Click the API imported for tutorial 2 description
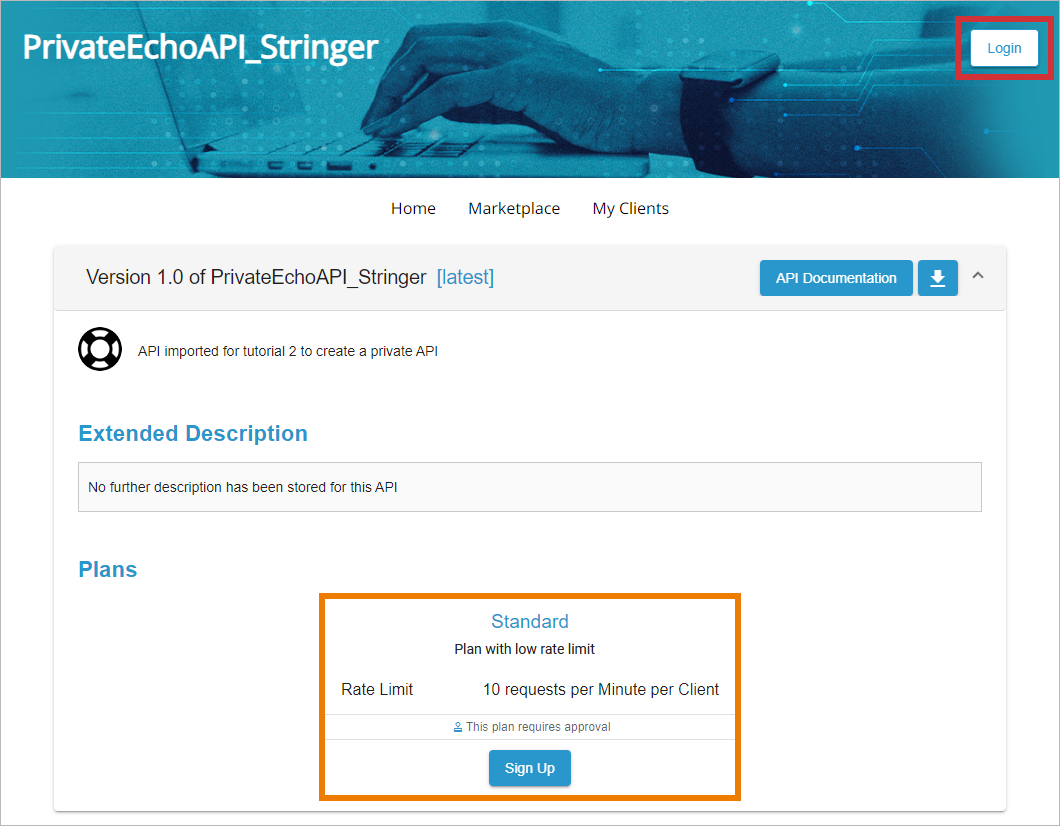Screen dimensions: 1060x826 (x=287, y=351)
